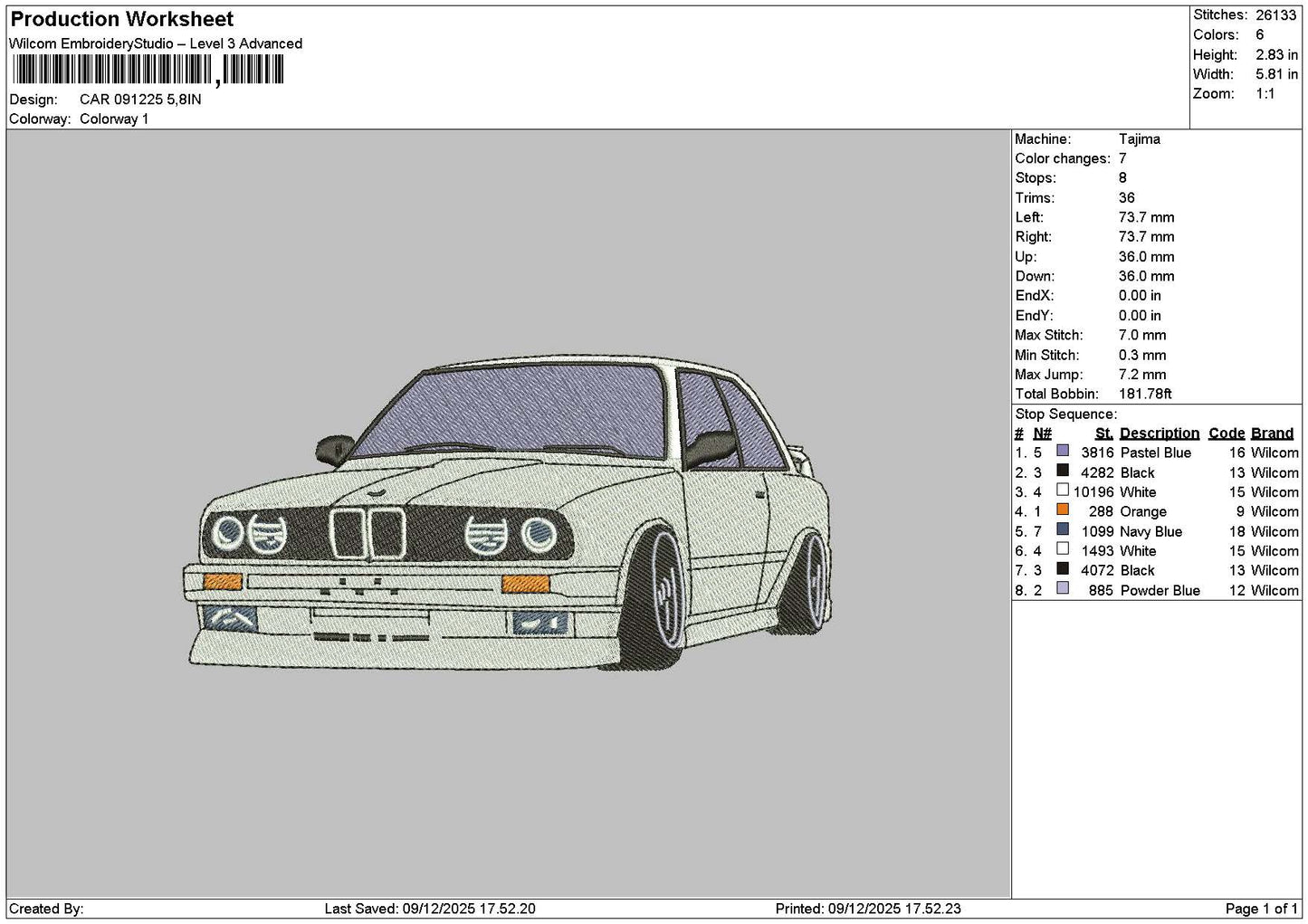This screenshot has width=1308, height=924.
Task: Click the Trims value 36
Action: click(1127, 198)
